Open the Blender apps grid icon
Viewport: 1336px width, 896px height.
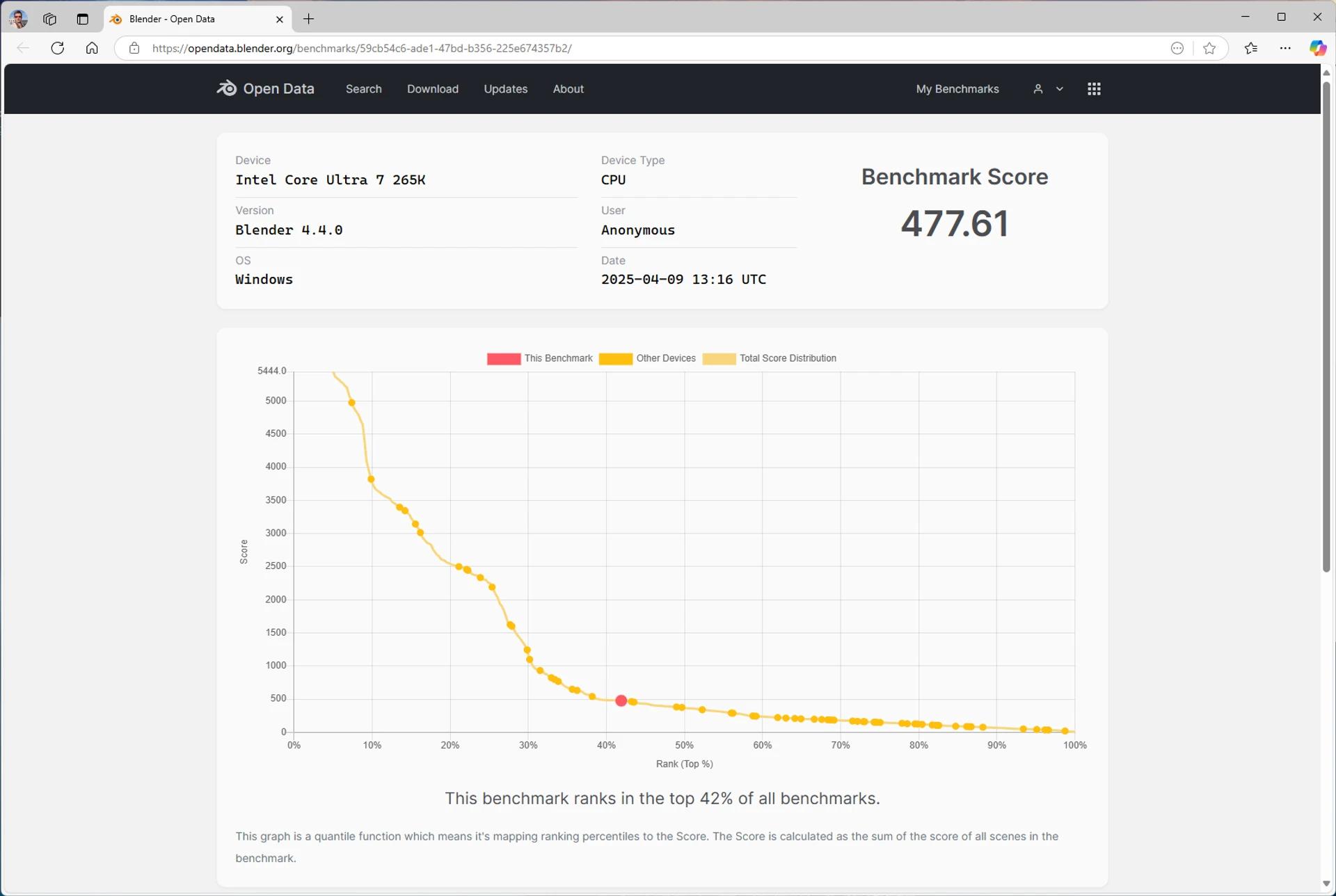tap(1094, 89)
